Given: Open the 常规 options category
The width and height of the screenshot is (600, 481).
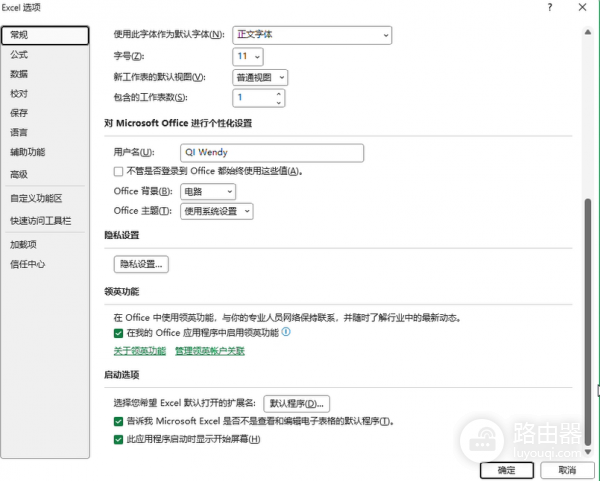Looking at the screenshot, I should (x=45, y=35).
